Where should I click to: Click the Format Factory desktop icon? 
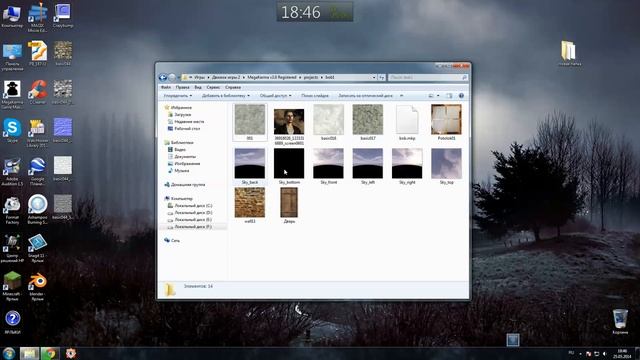(12, 205)
